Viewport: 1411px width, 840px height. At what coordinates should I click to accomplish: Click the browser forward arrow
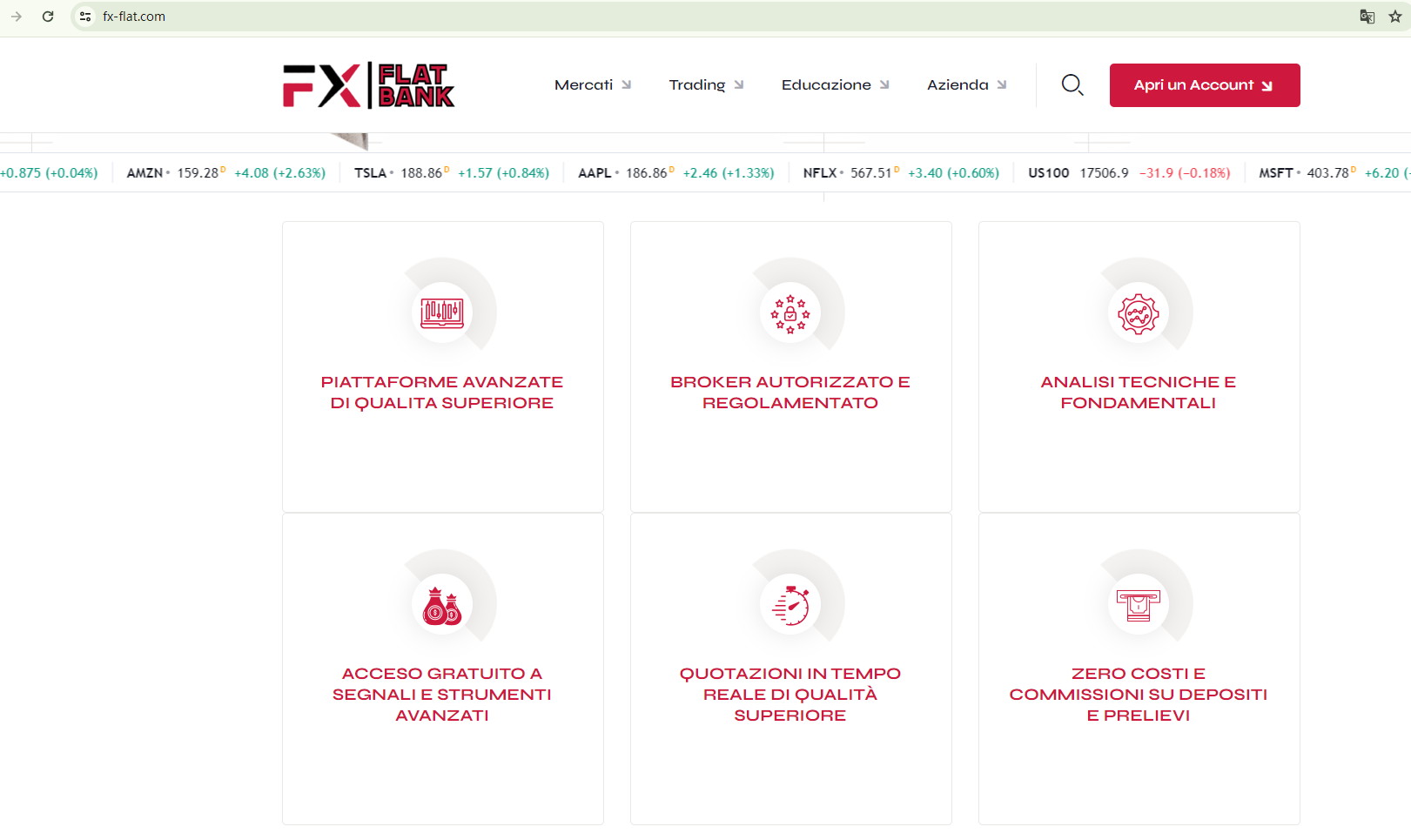tap(17, 17)
